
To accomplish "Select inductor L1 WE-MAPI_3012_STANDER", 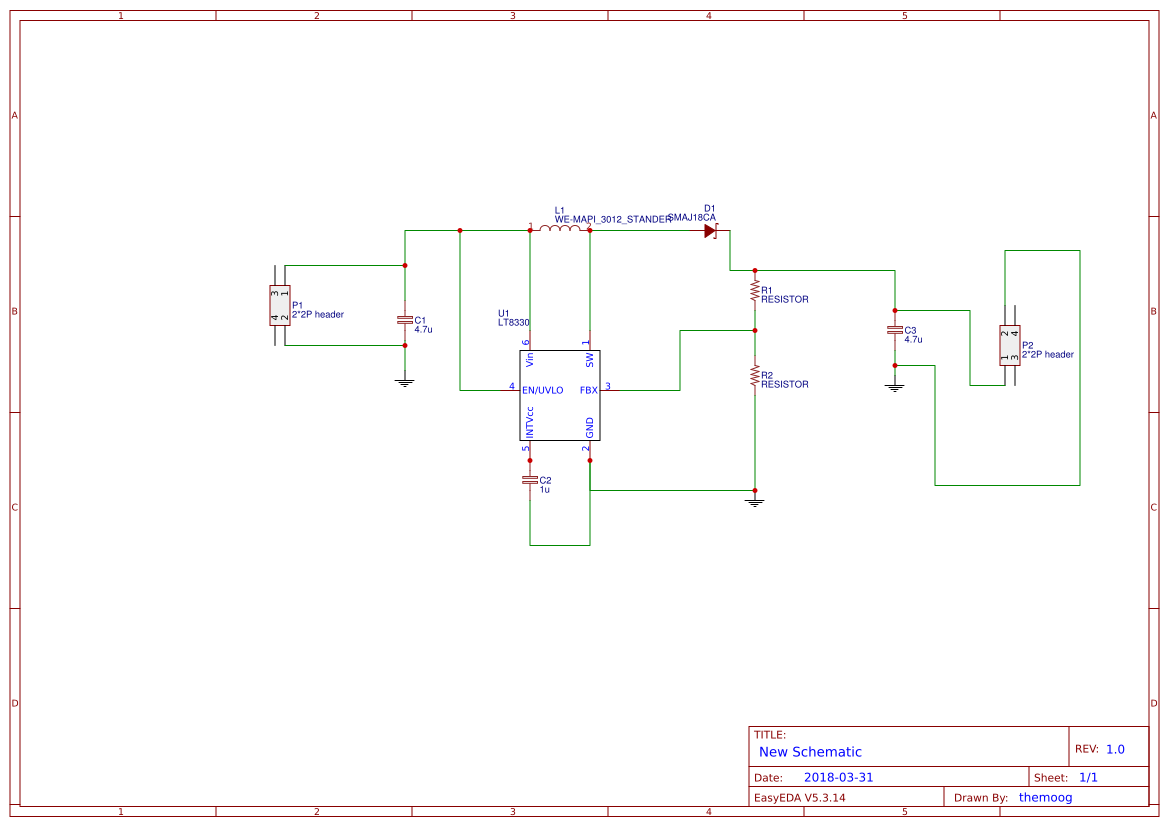I will (560, 228).
